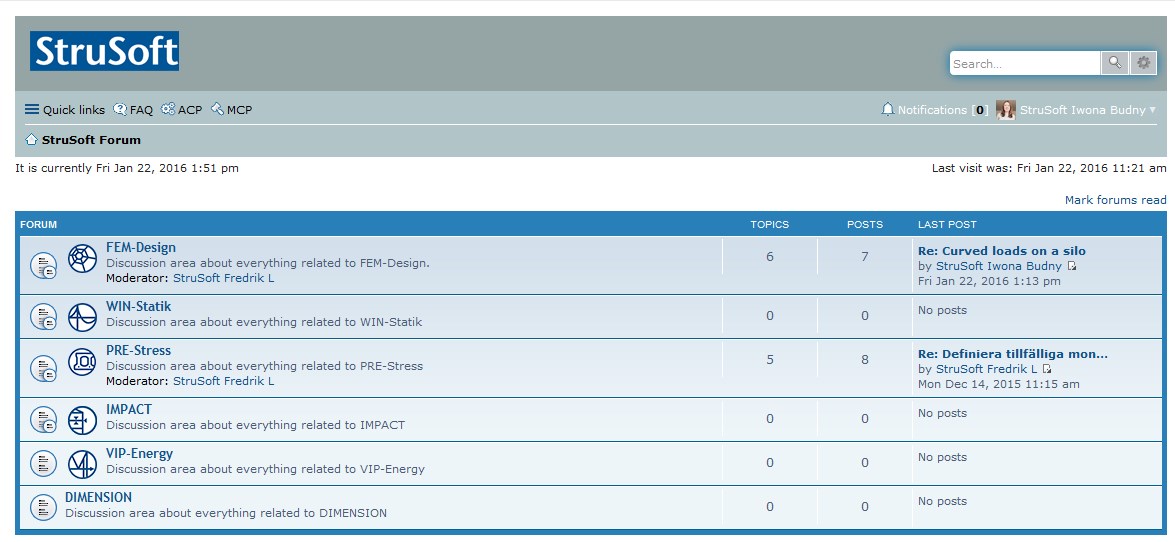
Task: Click the FAQ question mark icon
Action: pyautogui.click(x=120, y=109)
